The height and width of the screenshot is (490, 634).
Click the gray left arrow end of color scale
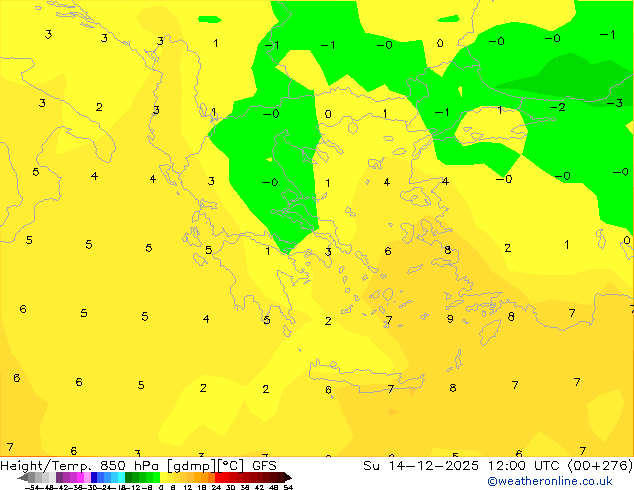[x=23, y=477]
